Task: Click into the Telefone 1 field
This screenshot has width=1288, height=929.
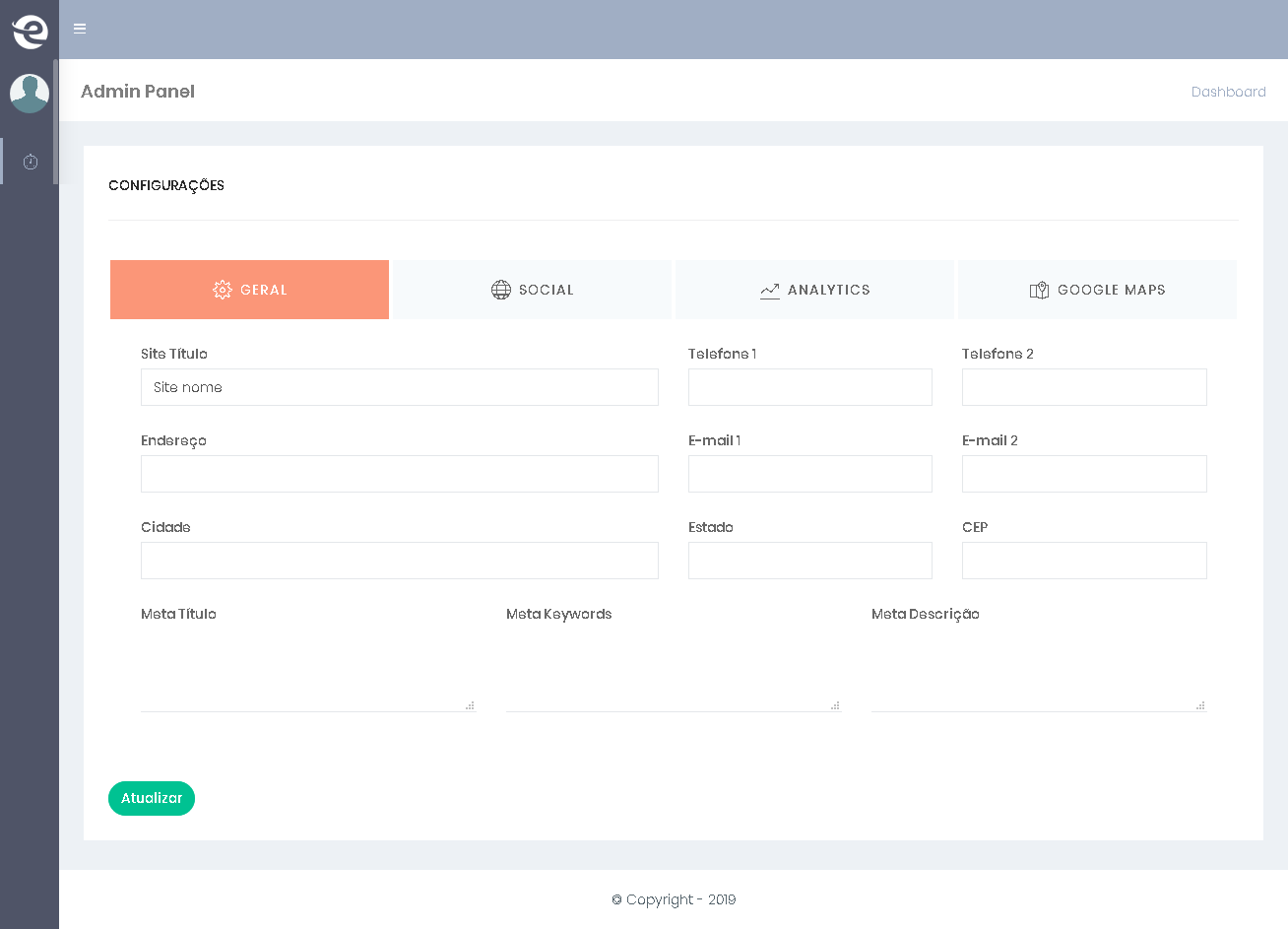Action: 810,387
